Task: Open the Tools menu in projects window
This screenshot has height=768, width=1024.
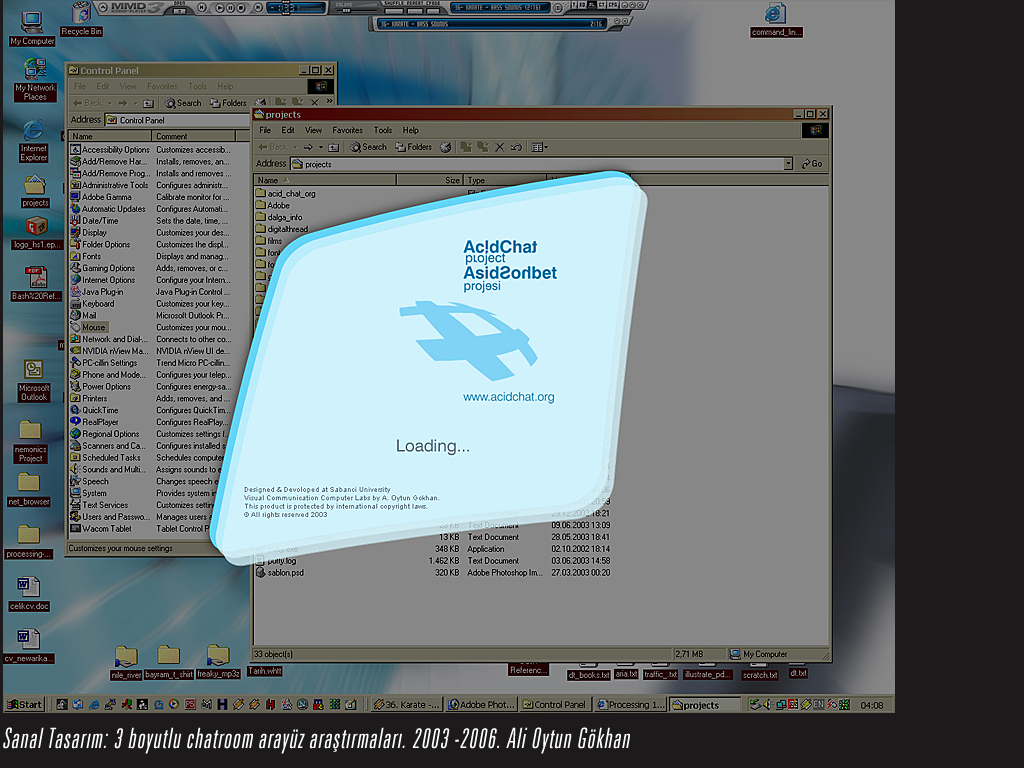Action: (x=383, y=130)
